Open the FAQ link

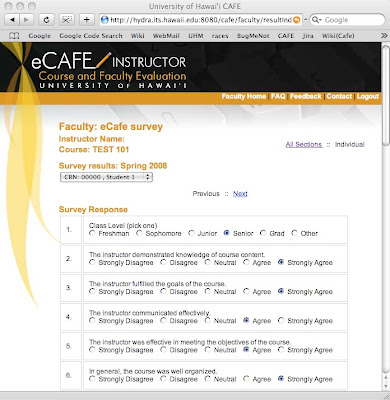tap(278, 96)
